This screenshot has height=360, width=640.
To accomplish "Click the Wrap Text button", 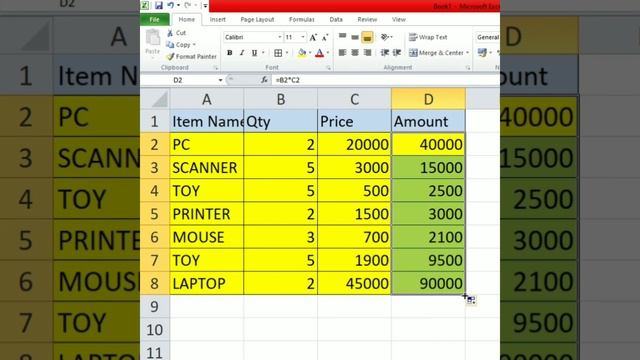I will 428,37.
